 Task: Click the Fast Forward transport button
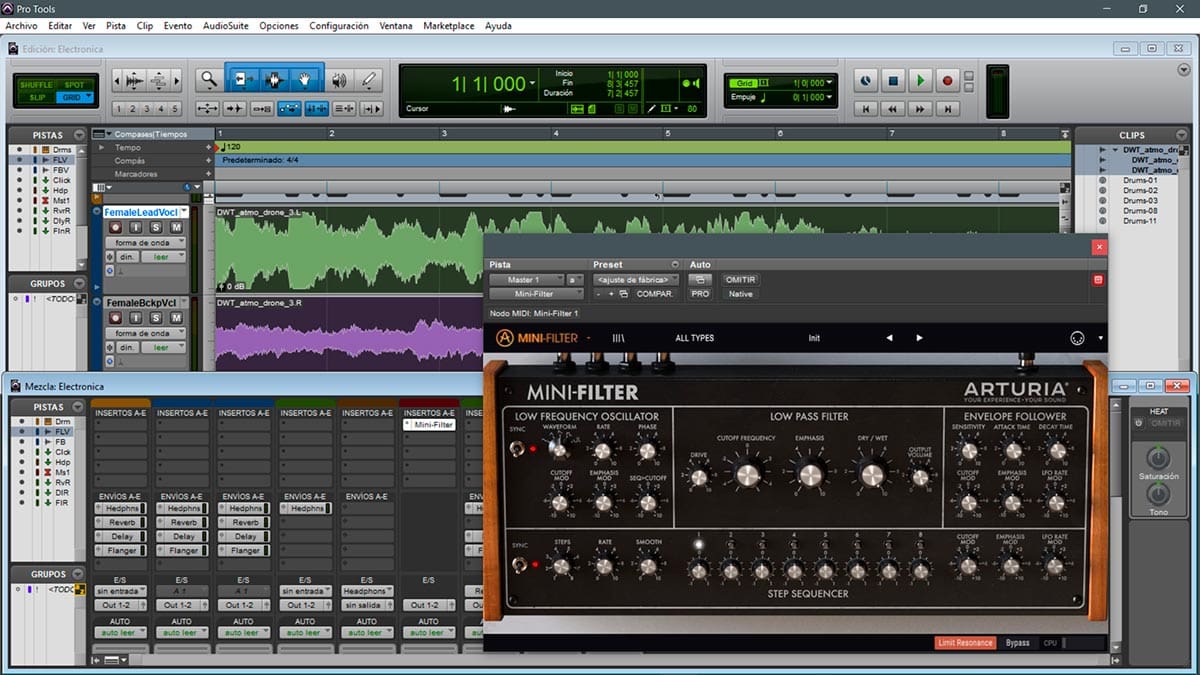coord(920,108)
